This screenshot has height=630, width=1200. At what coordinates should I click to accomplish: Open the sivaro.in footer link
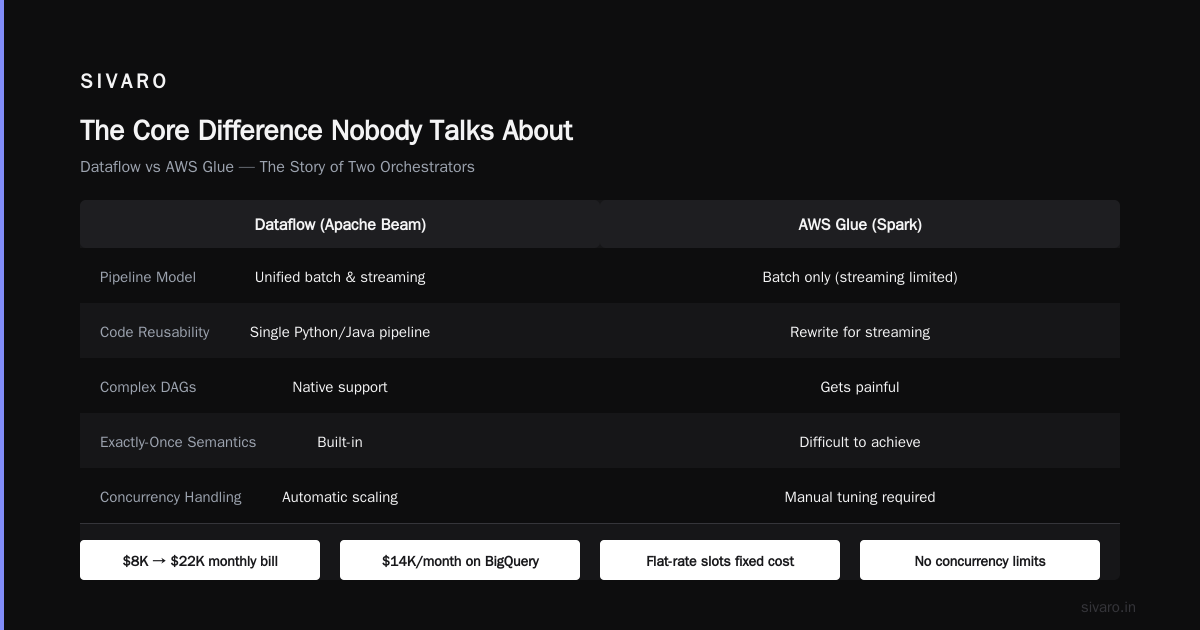1108,607
